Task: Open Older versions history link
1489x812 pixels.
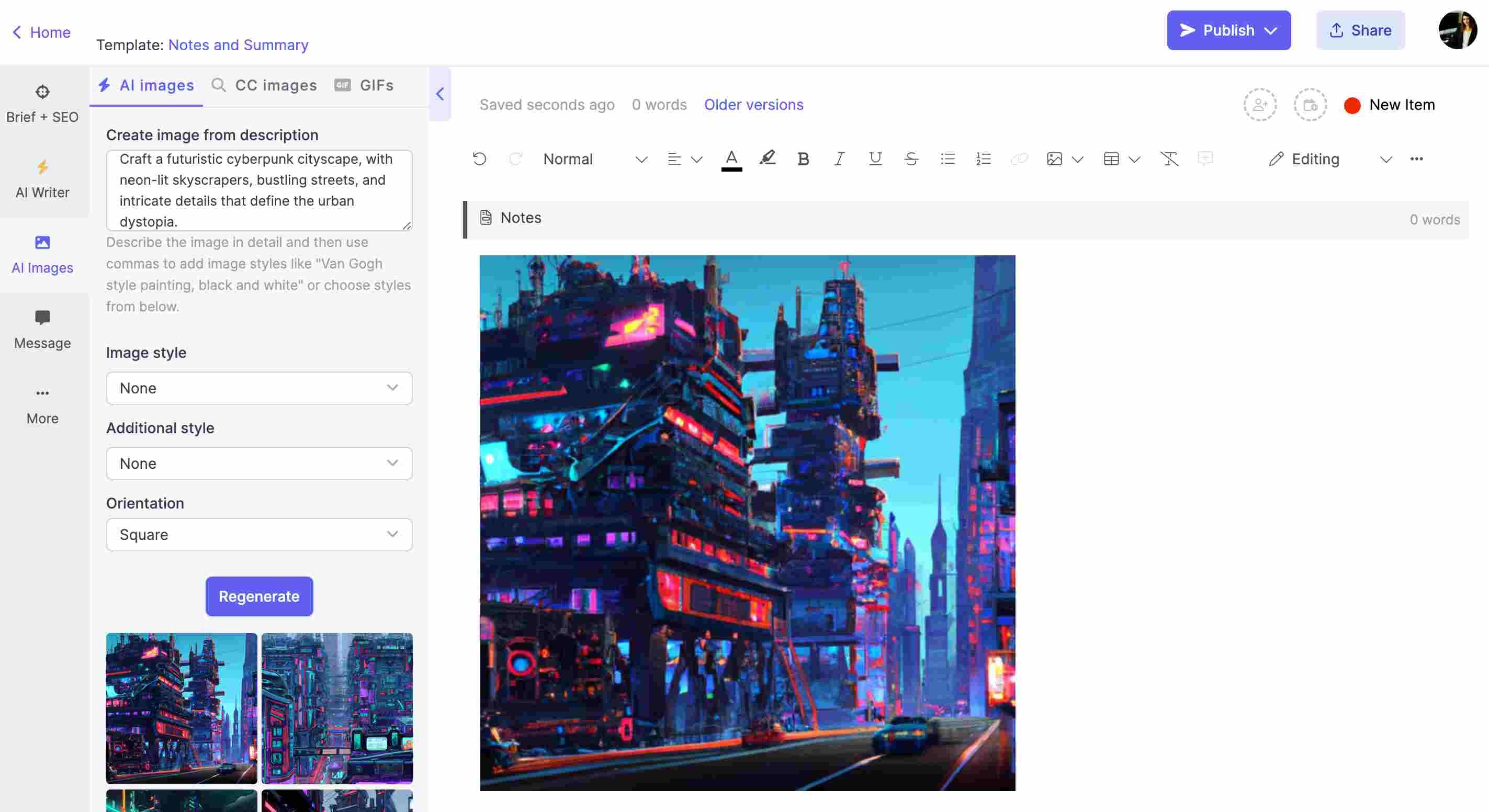Action: pyautogui.click(x=753, y=104)
